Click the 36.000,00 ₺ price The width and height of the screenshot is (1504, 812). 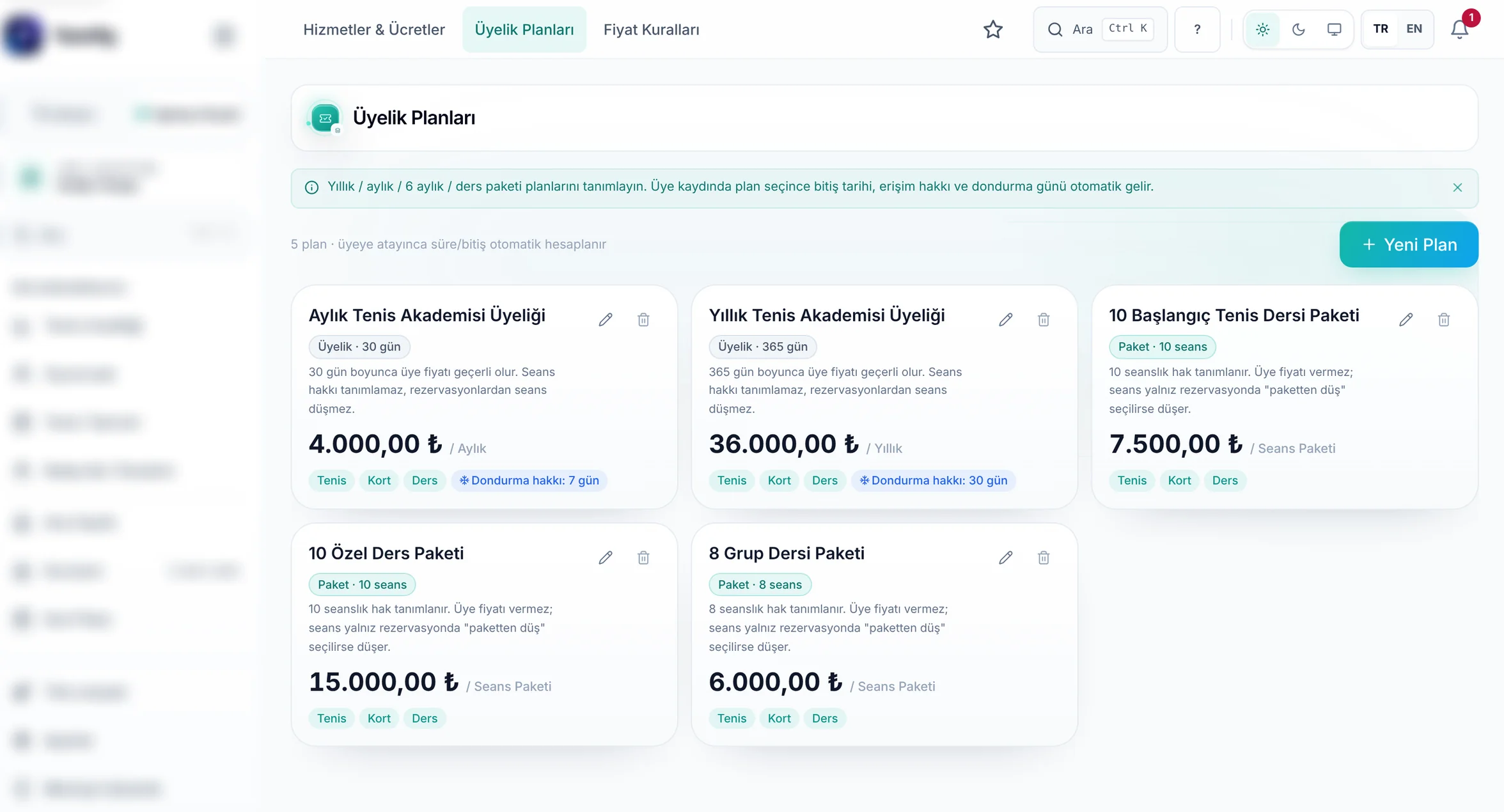(x=783, y=444)
